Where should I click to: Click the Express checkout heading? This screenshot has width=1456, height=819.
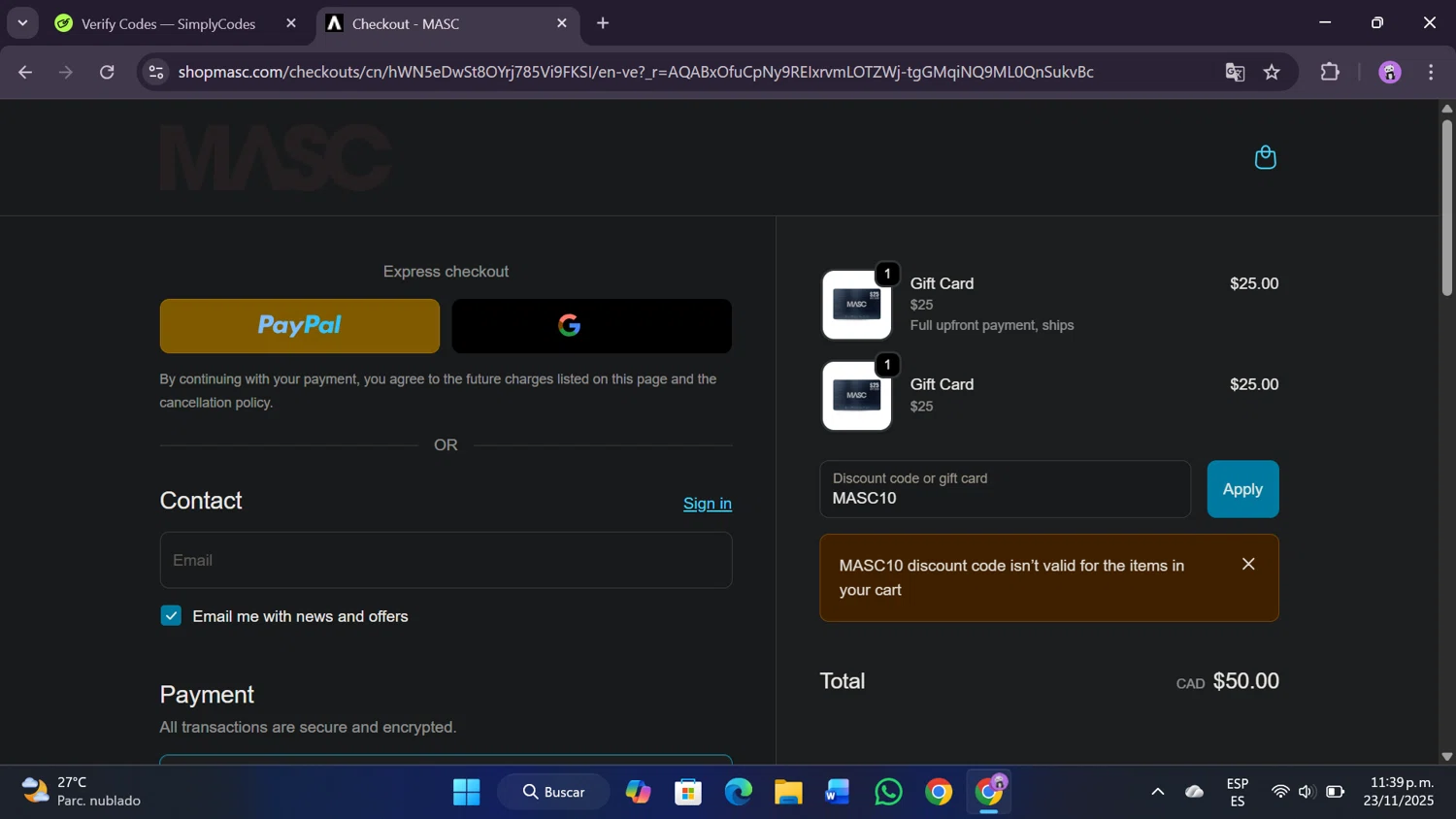446,272
